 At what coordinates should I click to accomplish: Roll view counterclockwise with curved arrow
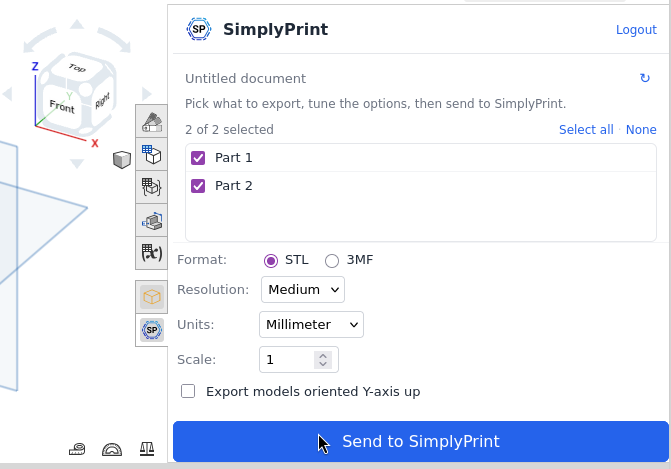pyautogui.click(x=39, y=40)
